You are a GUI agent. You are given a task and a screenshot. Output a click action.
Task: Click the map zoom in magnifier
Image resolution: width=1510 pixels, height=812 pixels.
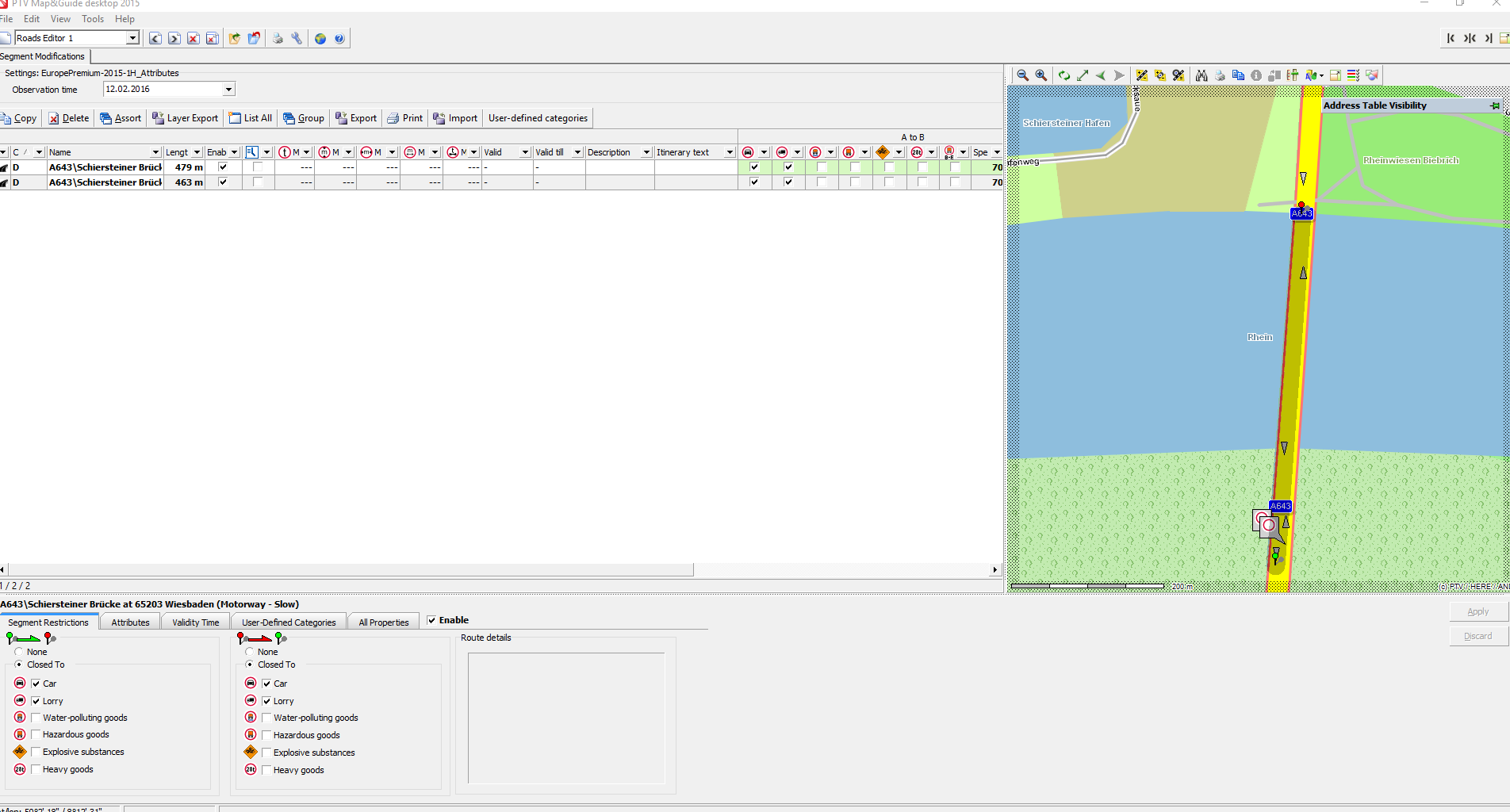tap(1041, 75)
